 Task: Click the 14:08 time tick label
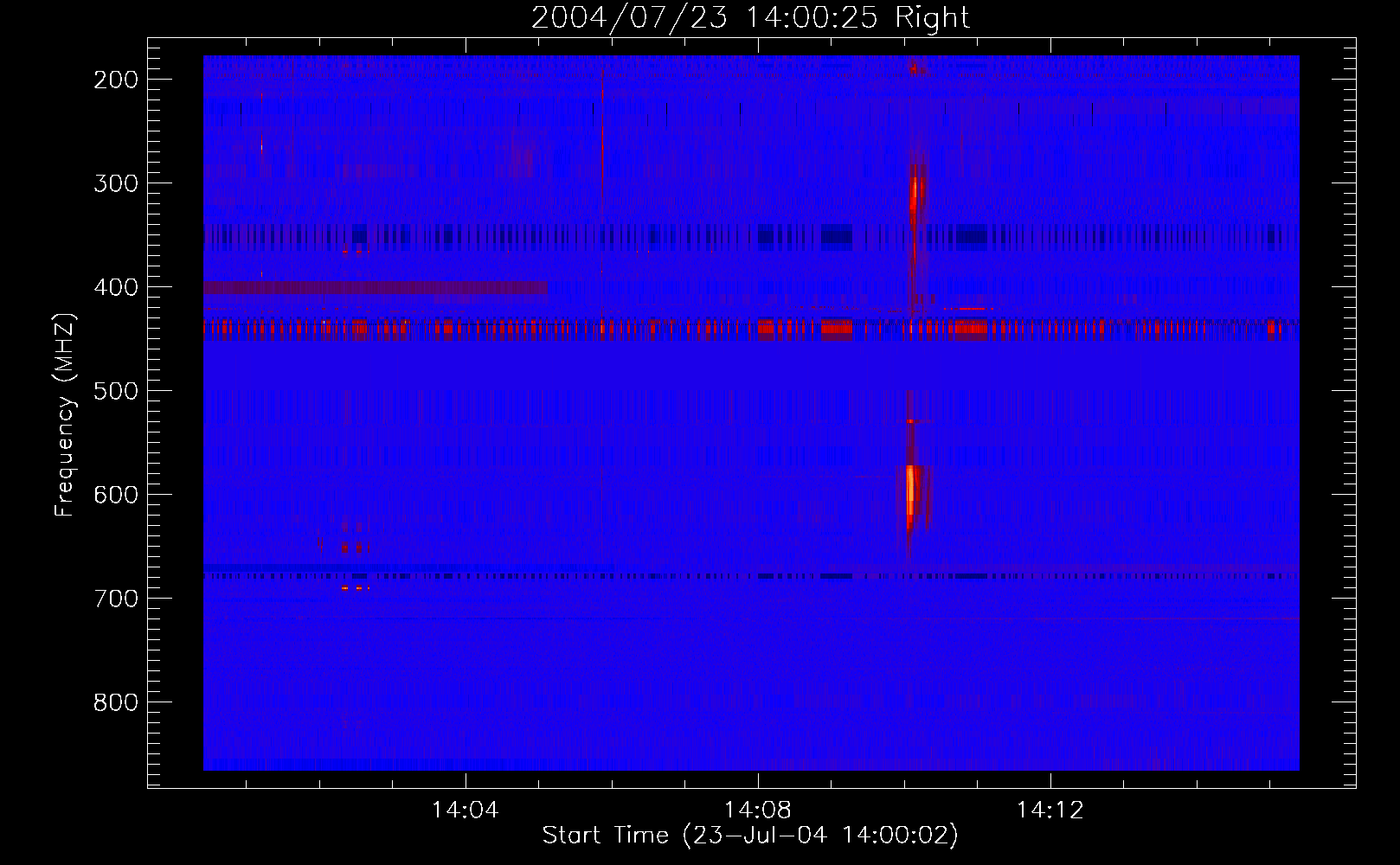tap(758, 811)
